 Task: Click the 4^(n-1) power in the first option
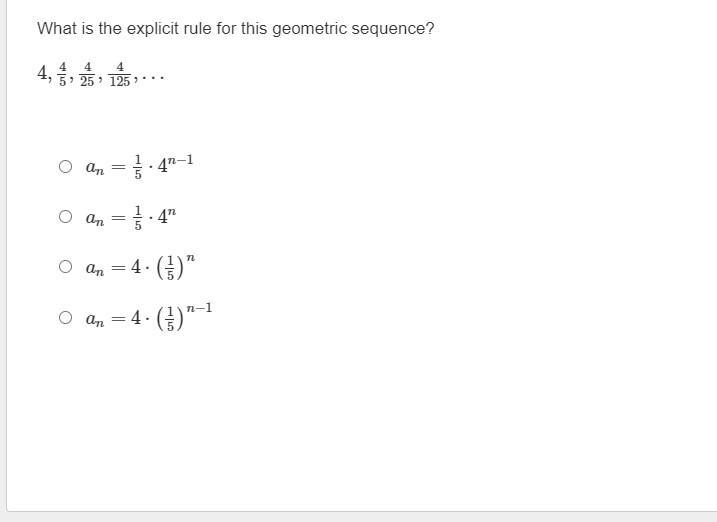pos(176,163)
